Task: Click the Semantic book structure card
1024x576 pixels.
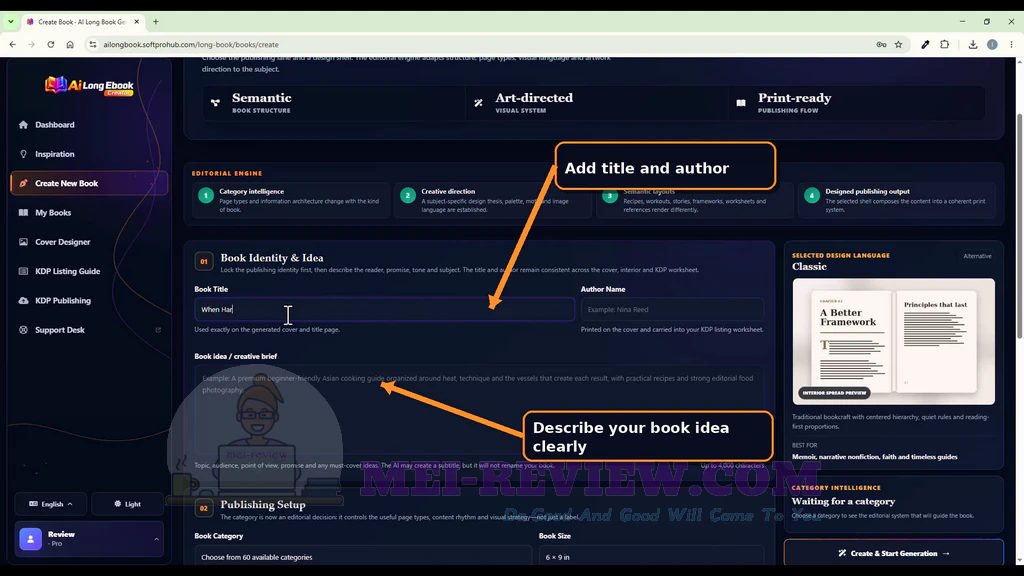Action: (x=333, y=103)
